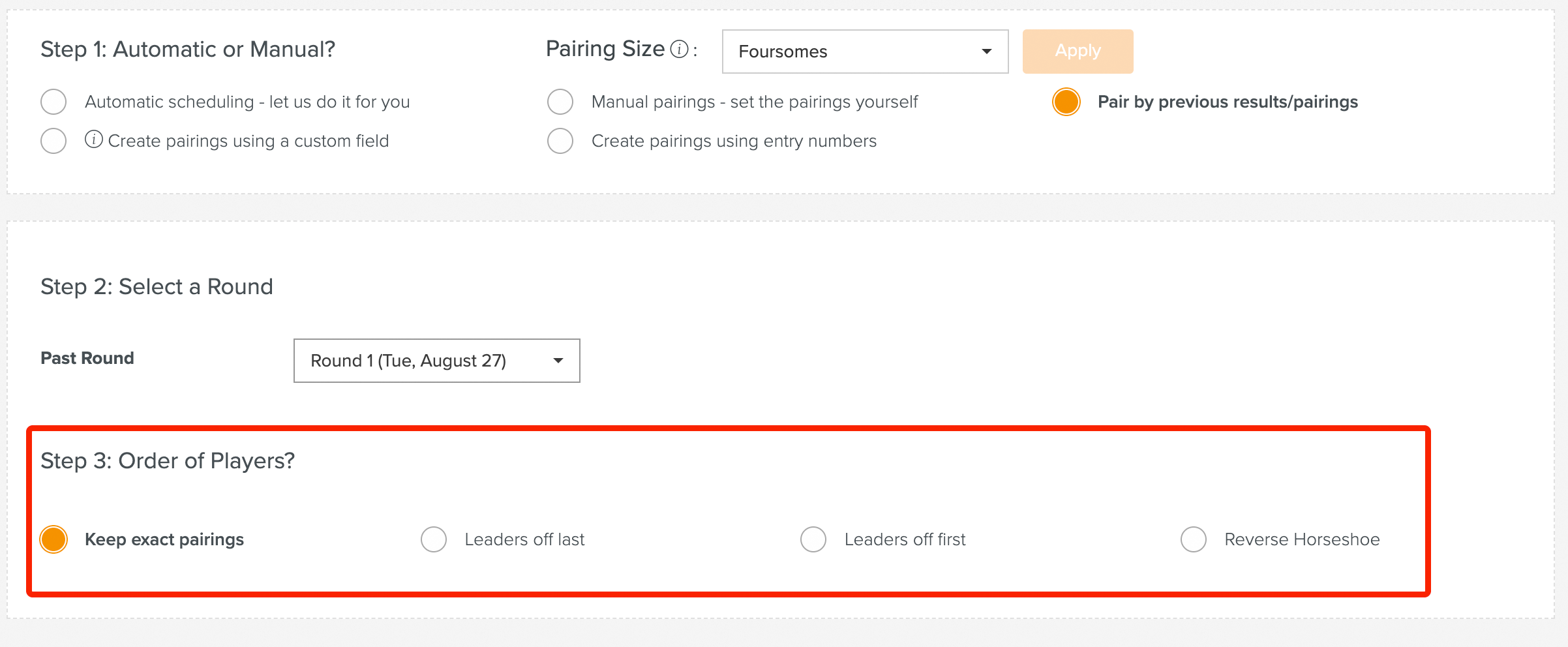Click the Automatic scheduling label text

pyautogui.click(x=247, y=102)
